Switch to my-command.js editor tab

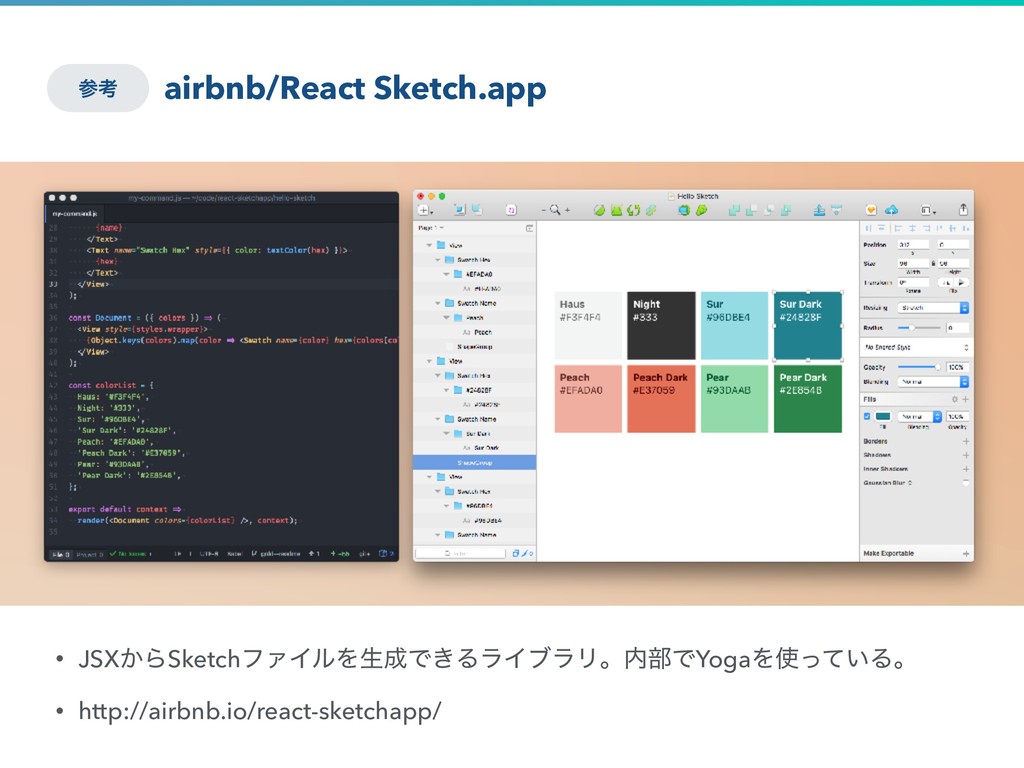coord(74,214)
